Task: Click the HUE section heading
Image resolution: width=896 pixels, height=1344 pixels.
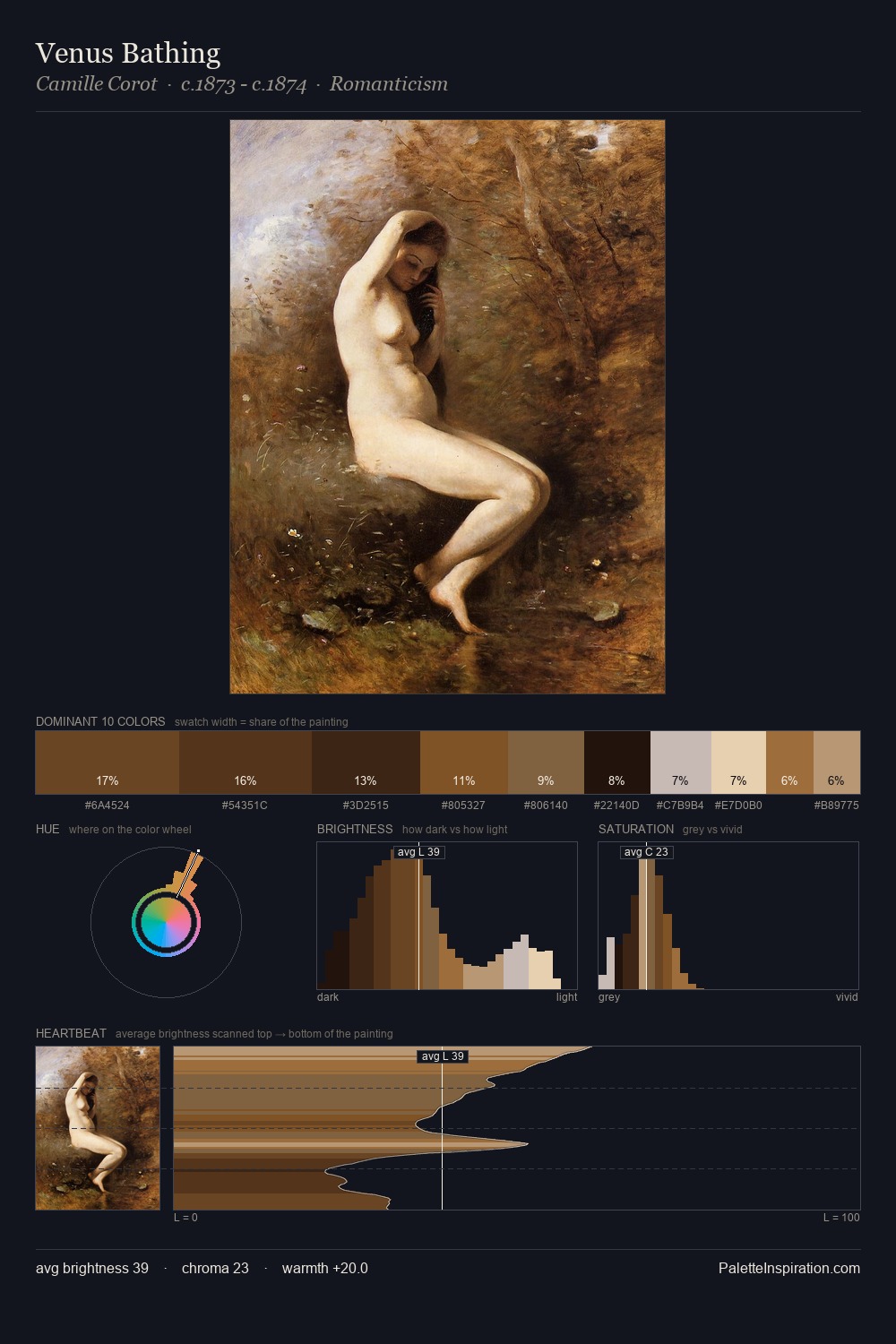Action: (47, 829)
